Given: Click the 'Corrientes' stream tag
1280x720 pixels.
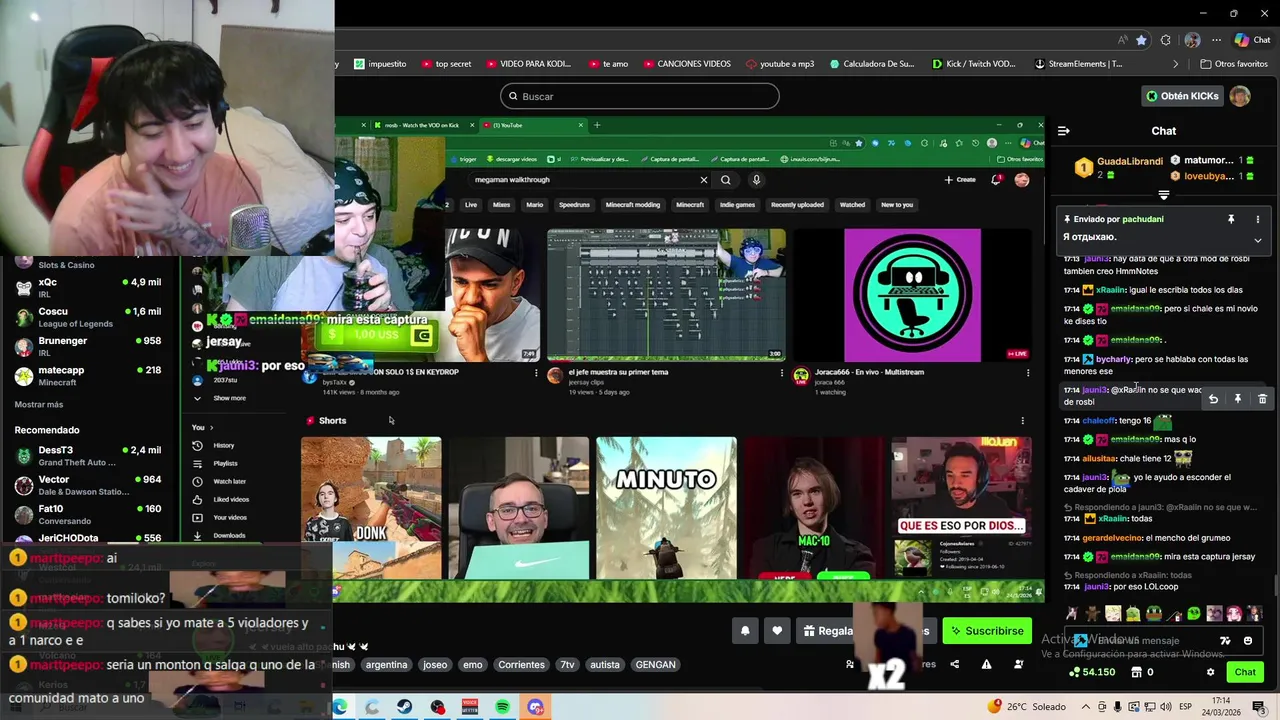Looking at the screenshot, I should 521,665.
